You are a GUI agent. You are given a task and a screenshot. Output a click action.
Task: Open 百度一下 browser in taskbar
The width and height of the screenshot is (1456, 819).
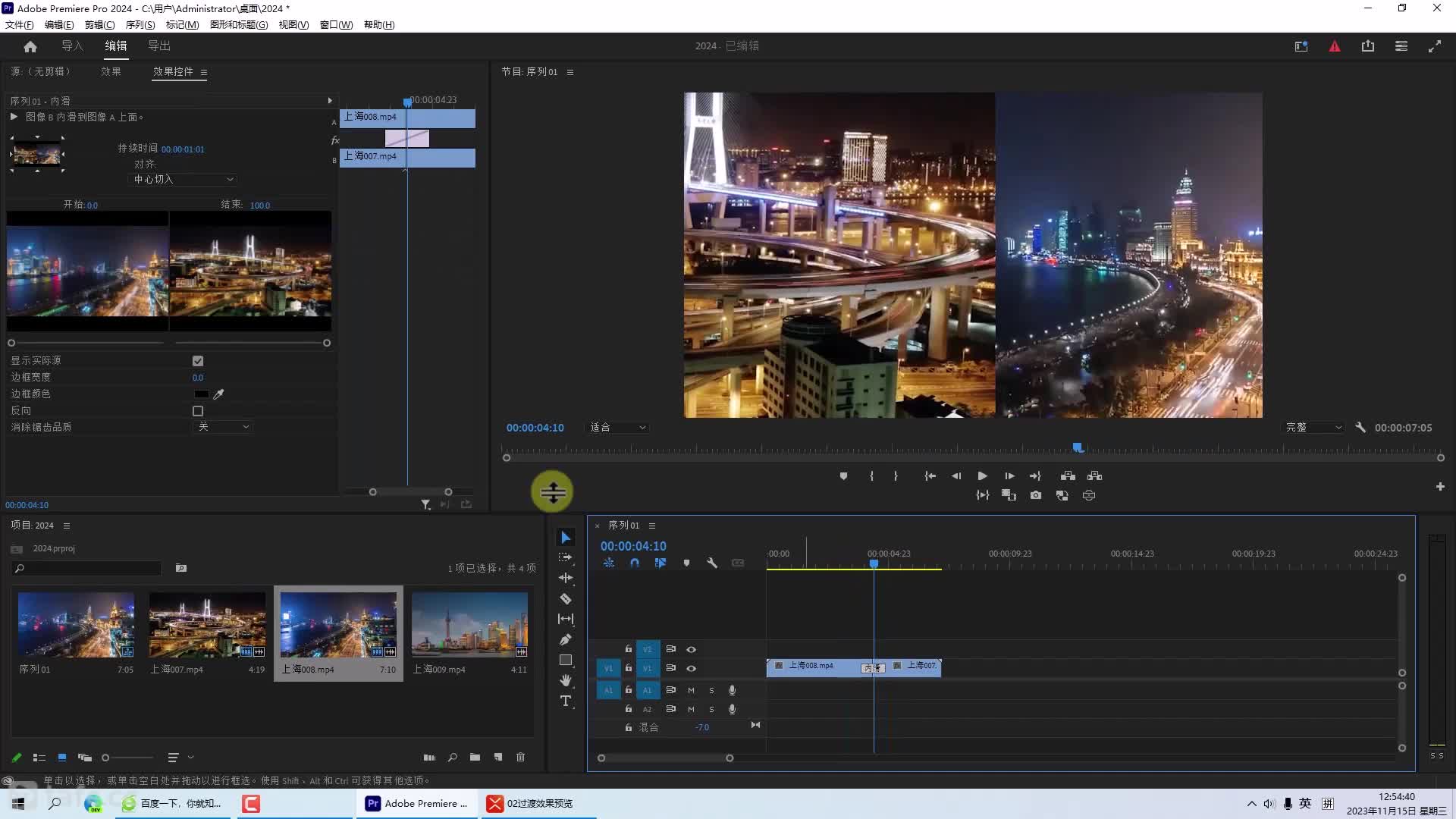[x=171, y=804]
